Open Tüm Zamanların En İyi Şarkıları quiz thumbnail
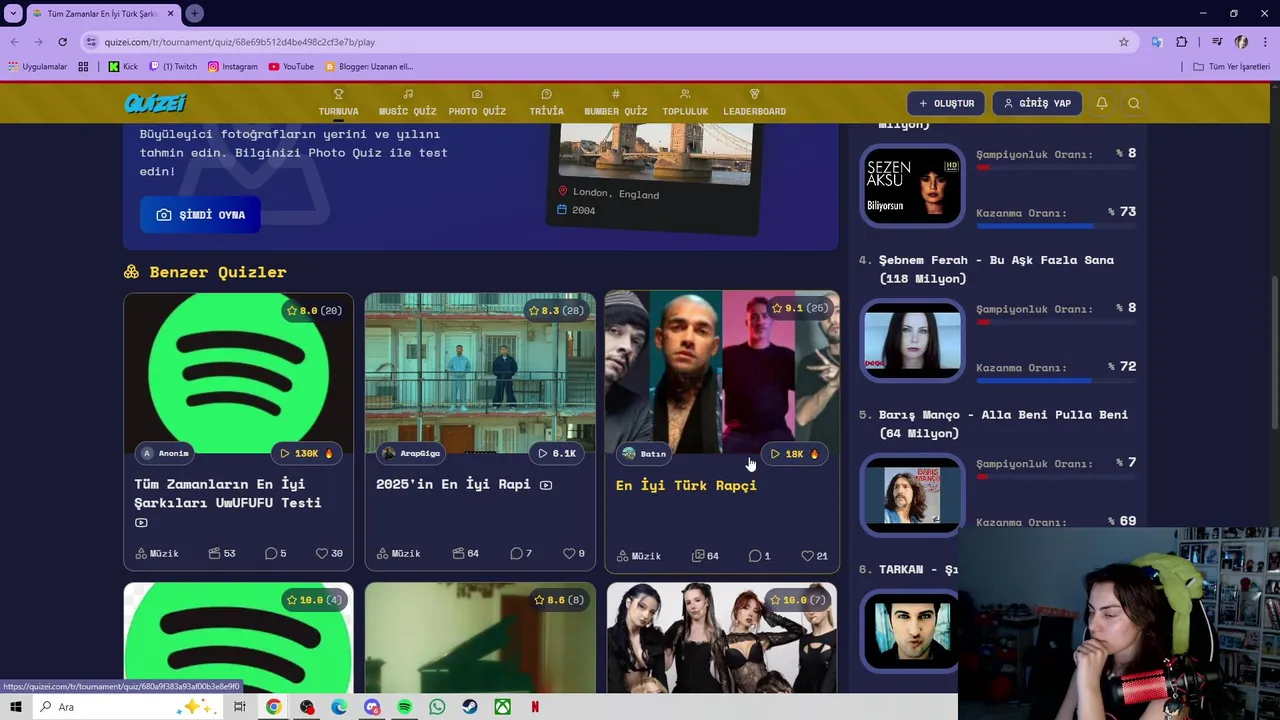 [x=238, y=372]
